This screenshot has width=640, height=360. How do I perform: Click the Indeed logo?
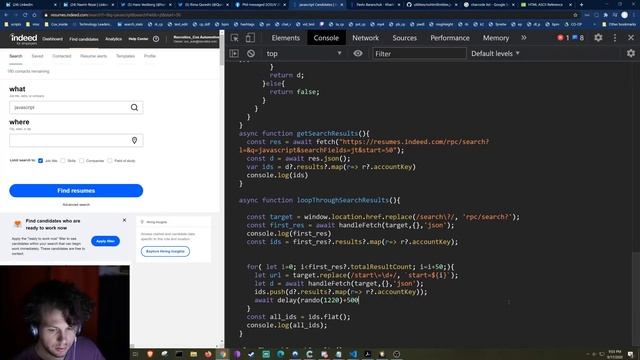pos(23,39)
